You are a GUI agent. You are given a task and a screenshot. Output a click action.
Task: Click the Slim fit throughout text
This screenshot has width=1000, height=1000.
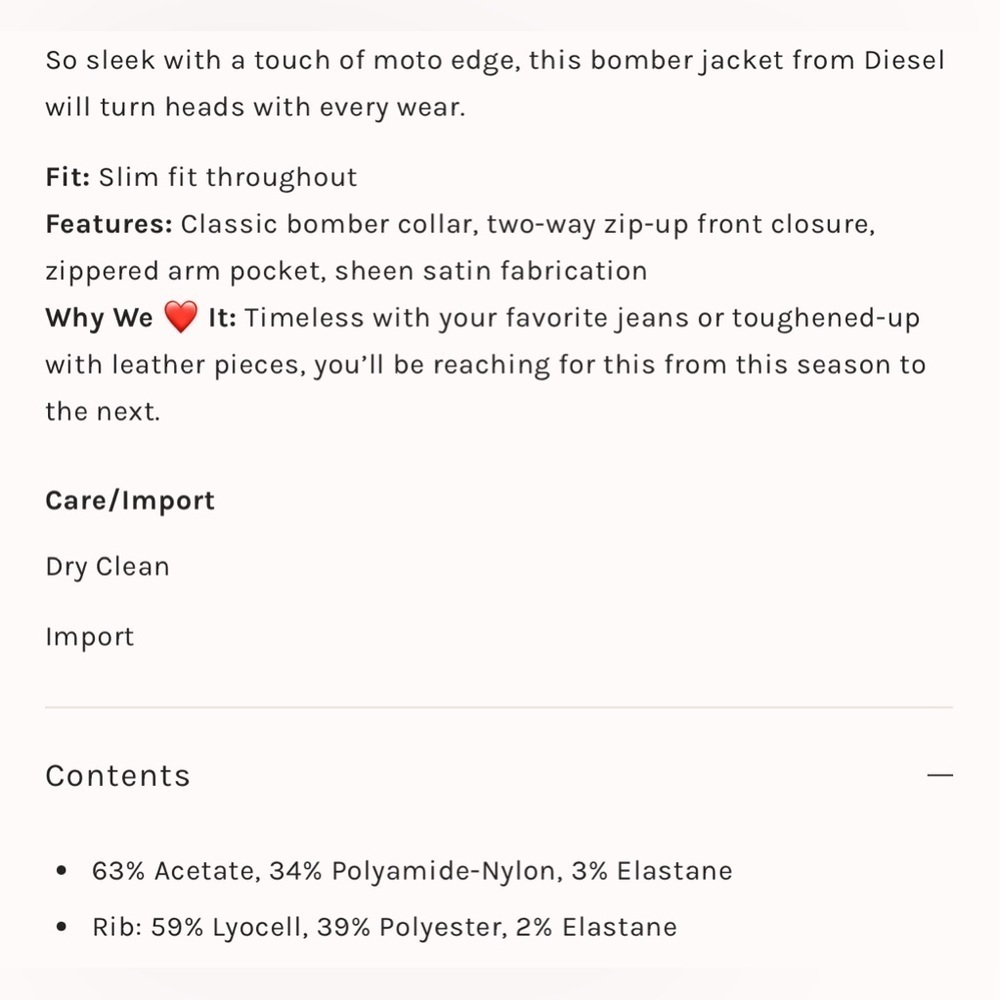228,177
